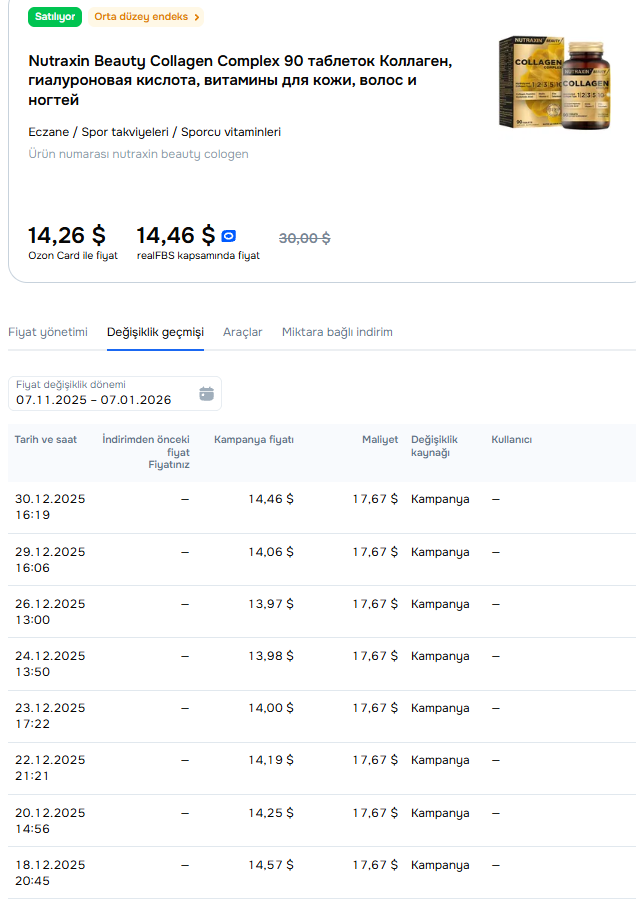Click the 13,98 $ campaign price cell

click(x=271, y=656)
